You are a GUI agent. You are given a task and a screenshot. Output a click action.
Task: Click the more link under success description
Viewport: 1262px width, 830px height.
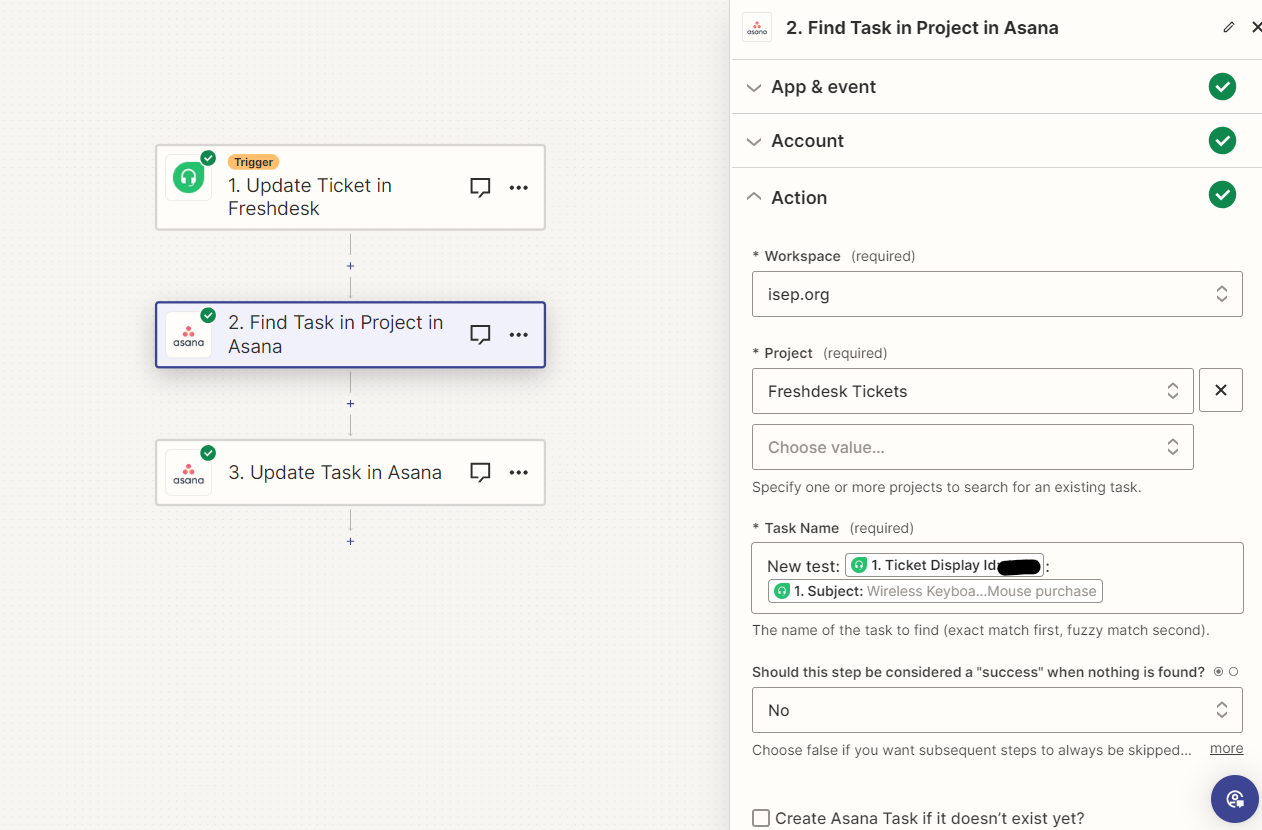click(1226, 748)
